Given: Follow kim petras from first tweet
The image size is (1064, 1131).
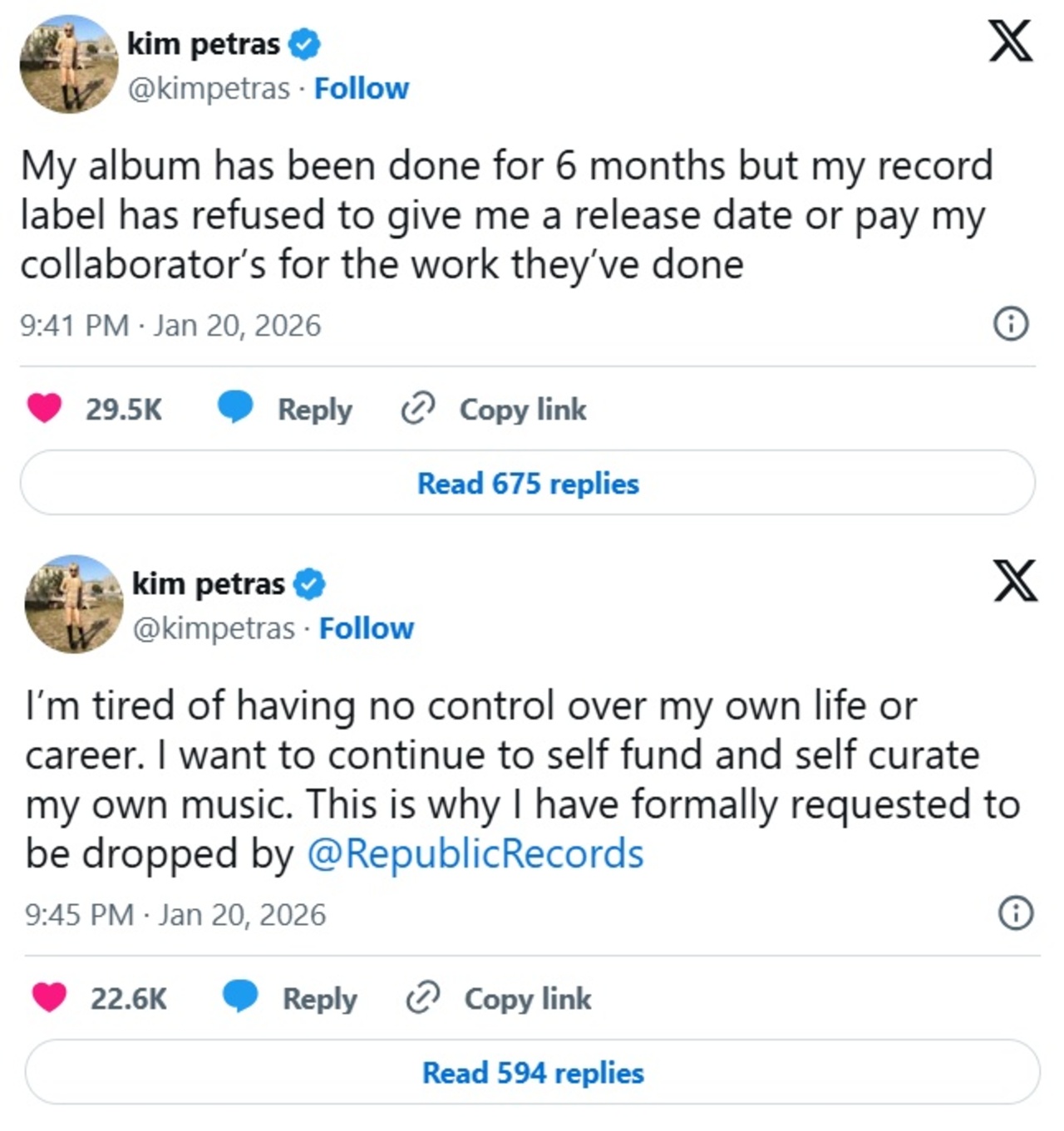Looking at the screenshot, I should click(x=361, y=88).
